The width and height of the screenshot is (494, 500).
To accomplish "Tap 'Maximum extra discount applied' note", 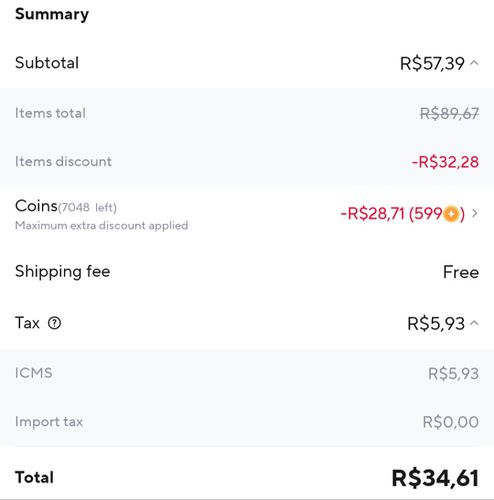I will (x=102, y=225).
